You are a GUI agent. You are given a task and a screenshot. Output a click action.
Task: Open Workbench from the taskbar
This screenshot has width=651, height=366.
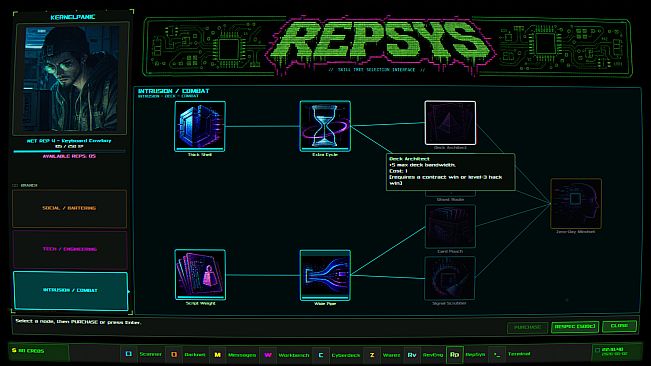point(286,354)
